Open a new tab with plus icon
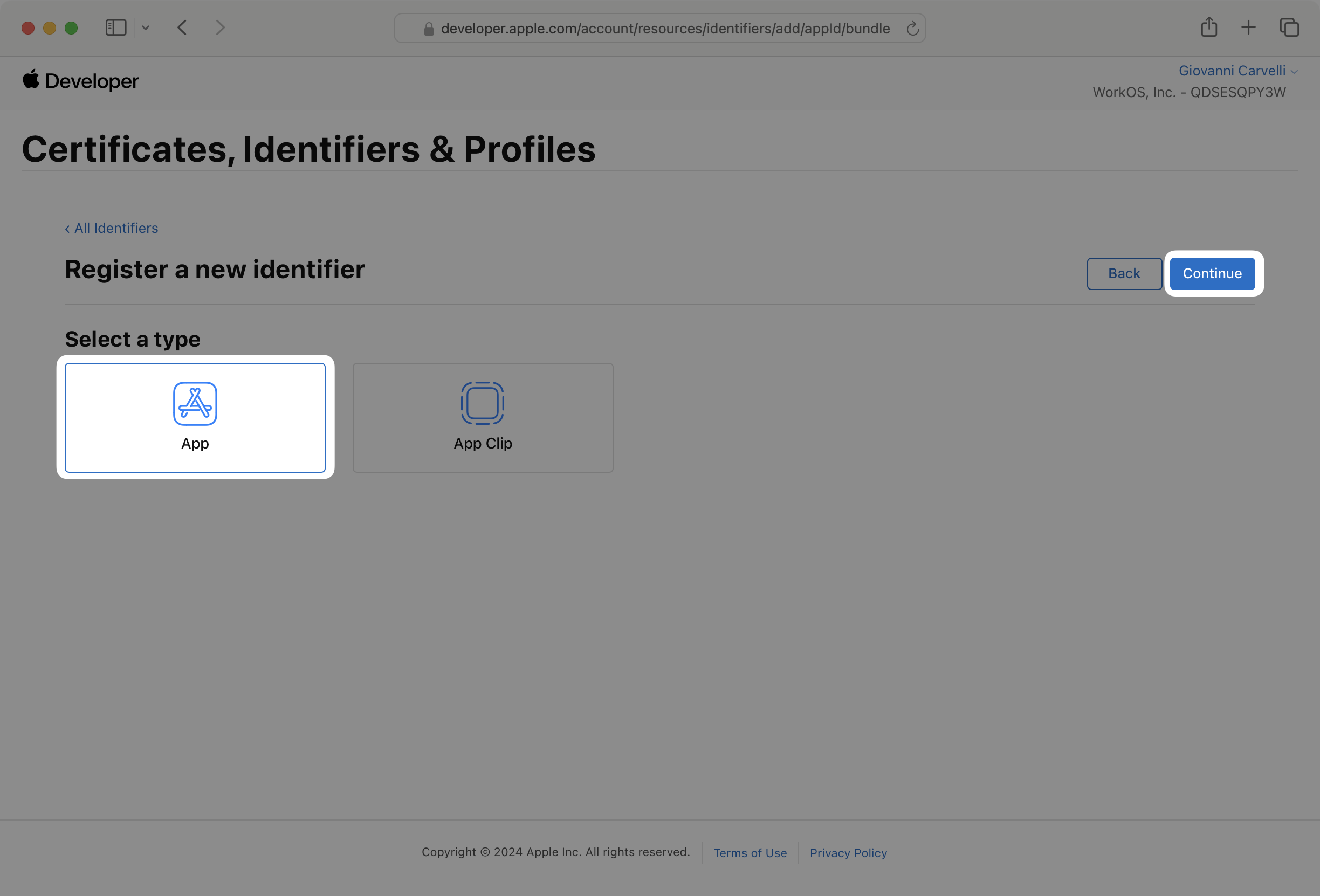The image size is (1320, 896). pyautogui.click(x=1248, y=27)
